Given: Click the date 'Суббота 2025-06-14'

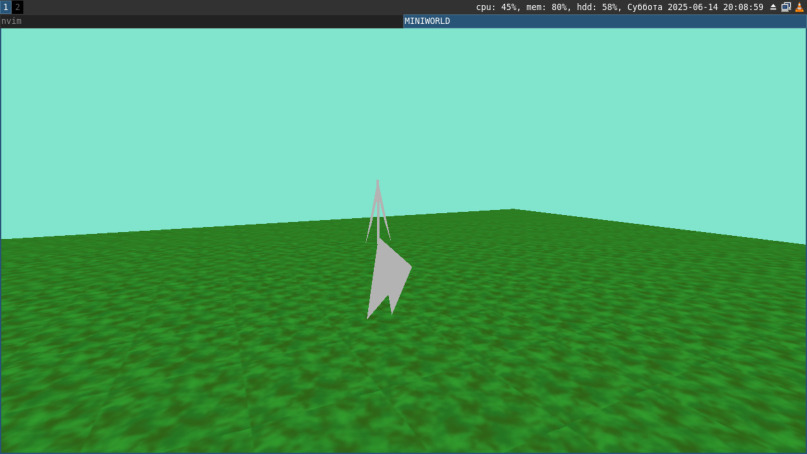Looking at the screenshot, I should pos(672,7).
